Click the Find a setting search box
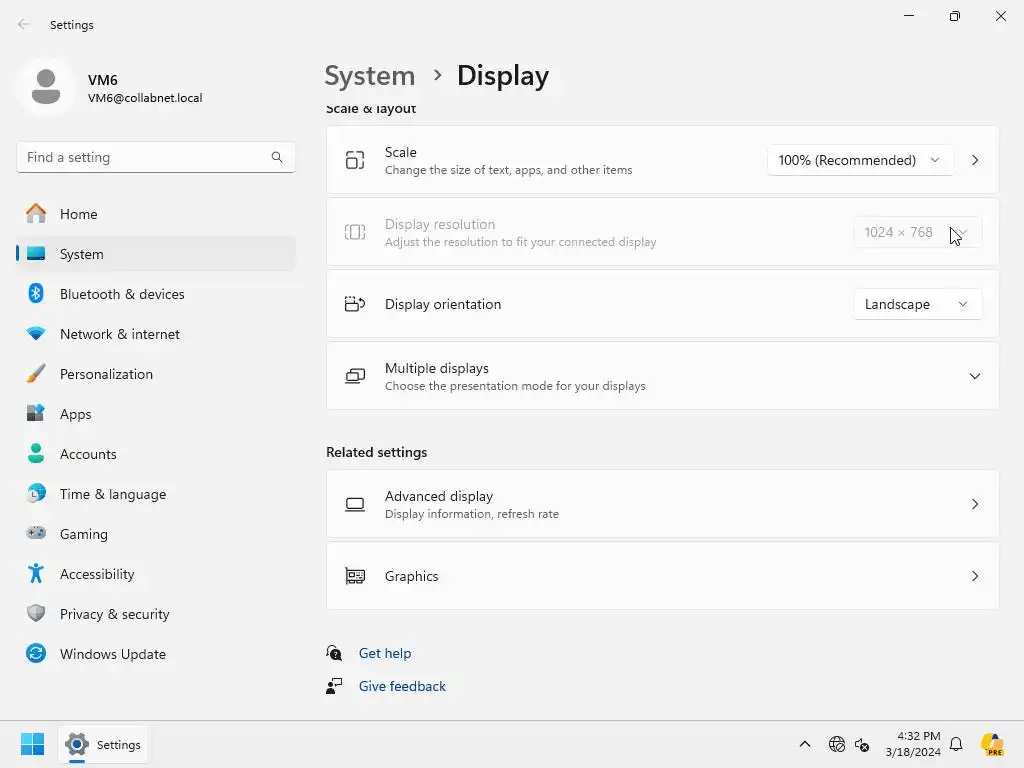Screen dimensions: 1024x768 point(145,157)
